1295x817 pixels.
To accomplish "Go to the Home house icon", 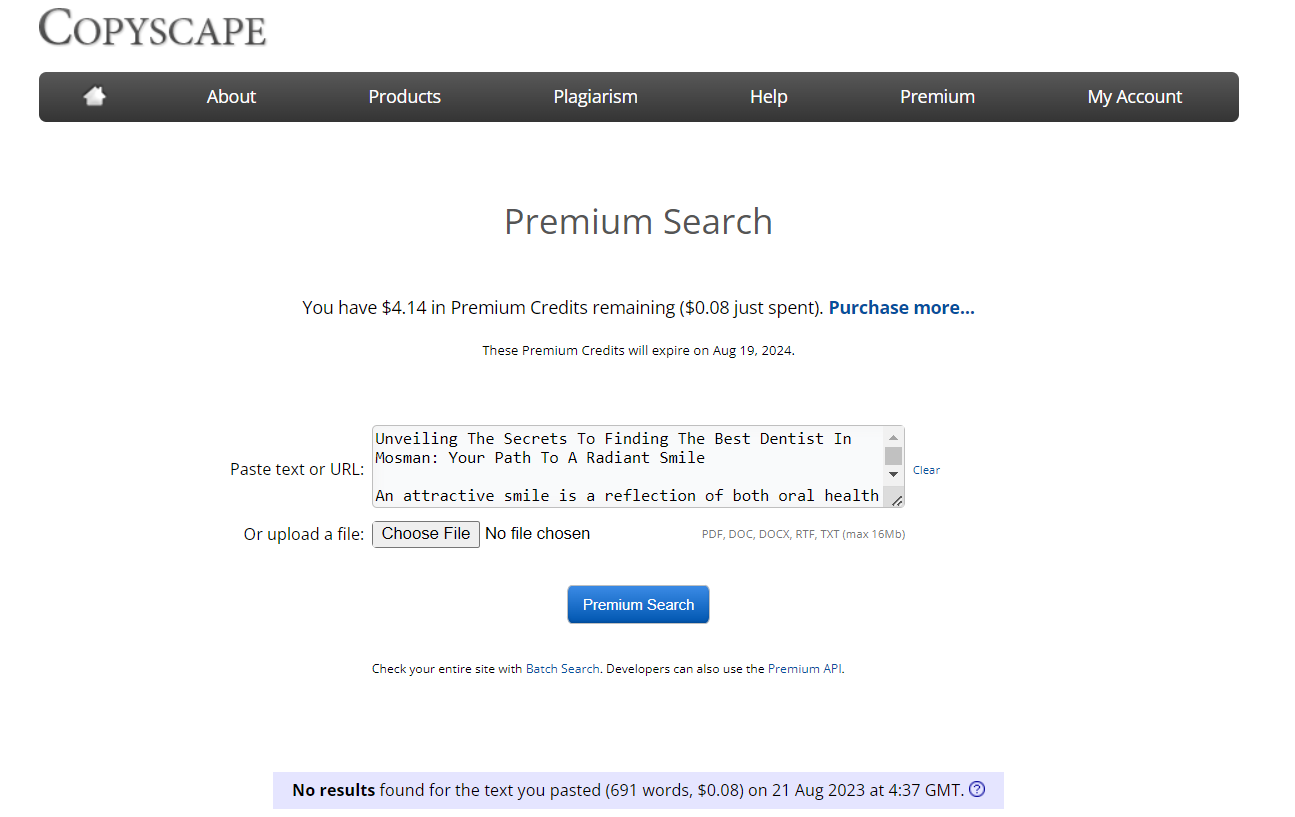I will pyautogui.click(x=95, y=96).
